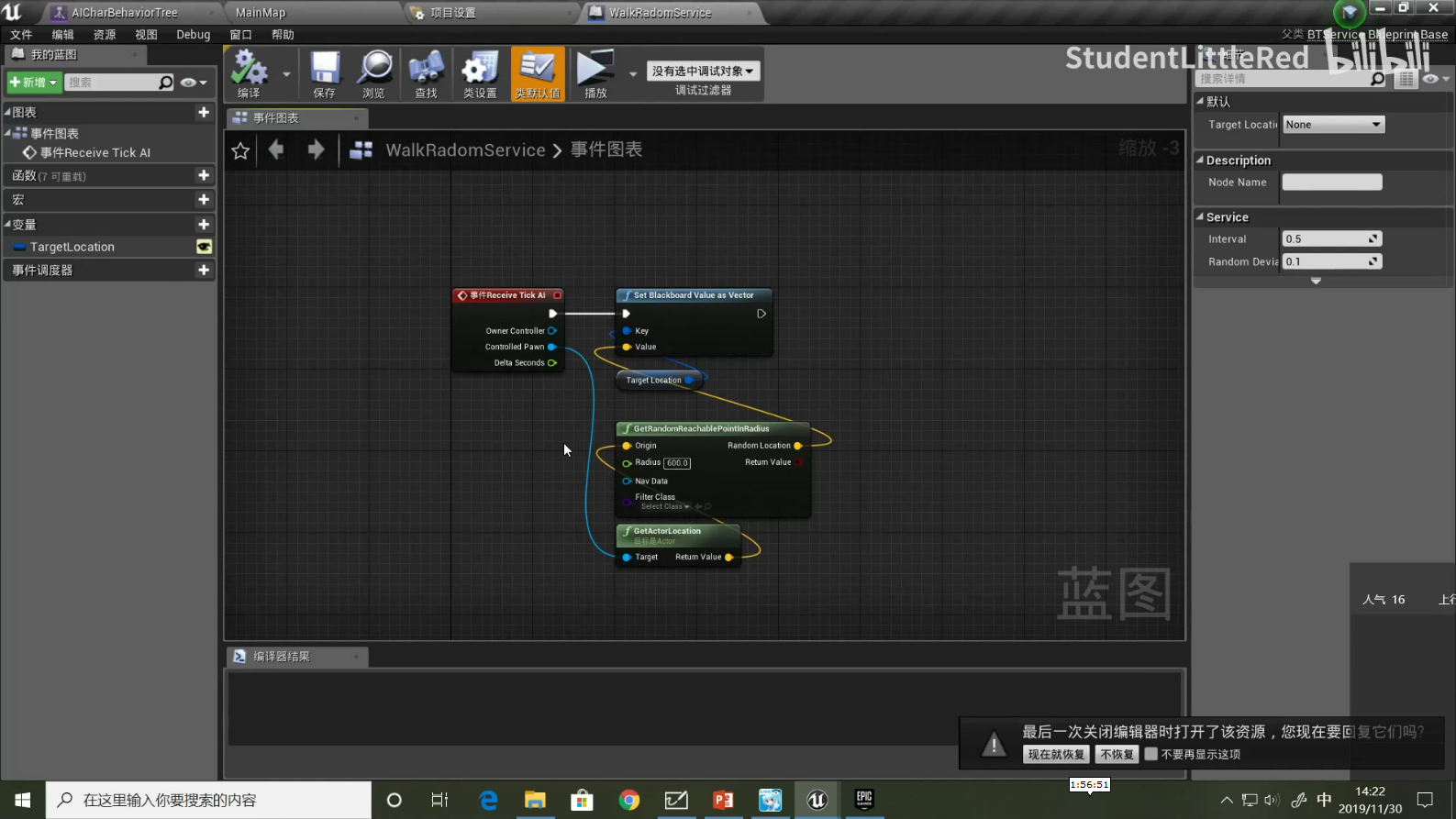Click the 新增 add new button
Image resolution: width=1456 pixels, height=819 pixels.
(x=33, y=83)
